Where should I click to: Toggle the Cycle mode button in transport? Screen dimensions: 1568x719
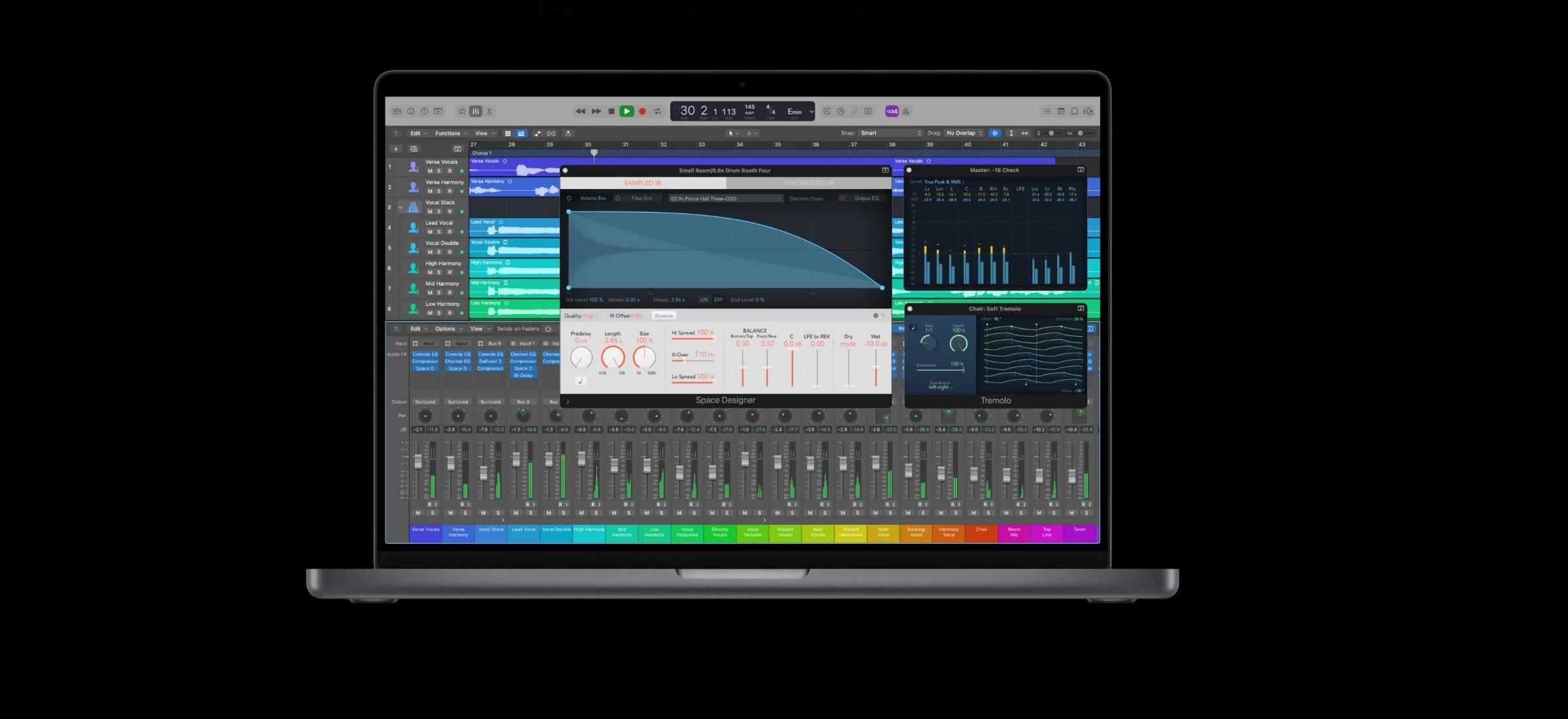(x=657, y=111)
